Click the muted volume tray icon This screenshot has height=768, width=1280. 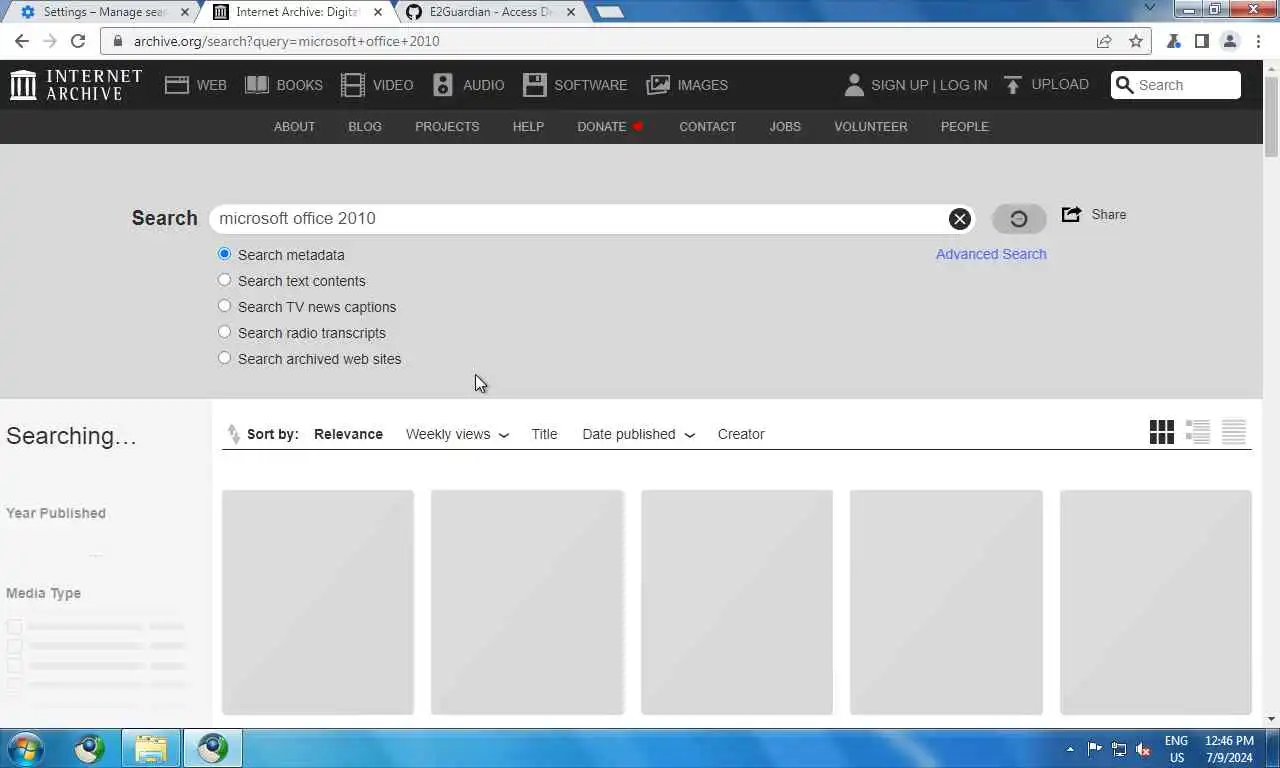click(1144, 749)
